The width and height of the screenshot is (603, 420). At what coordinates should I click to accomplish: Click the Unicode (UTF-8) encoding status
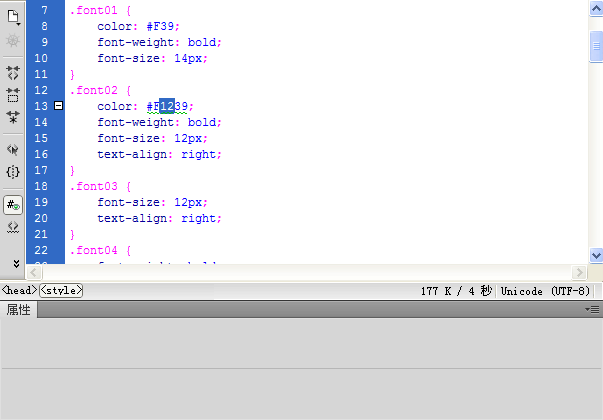click(549, 291)
